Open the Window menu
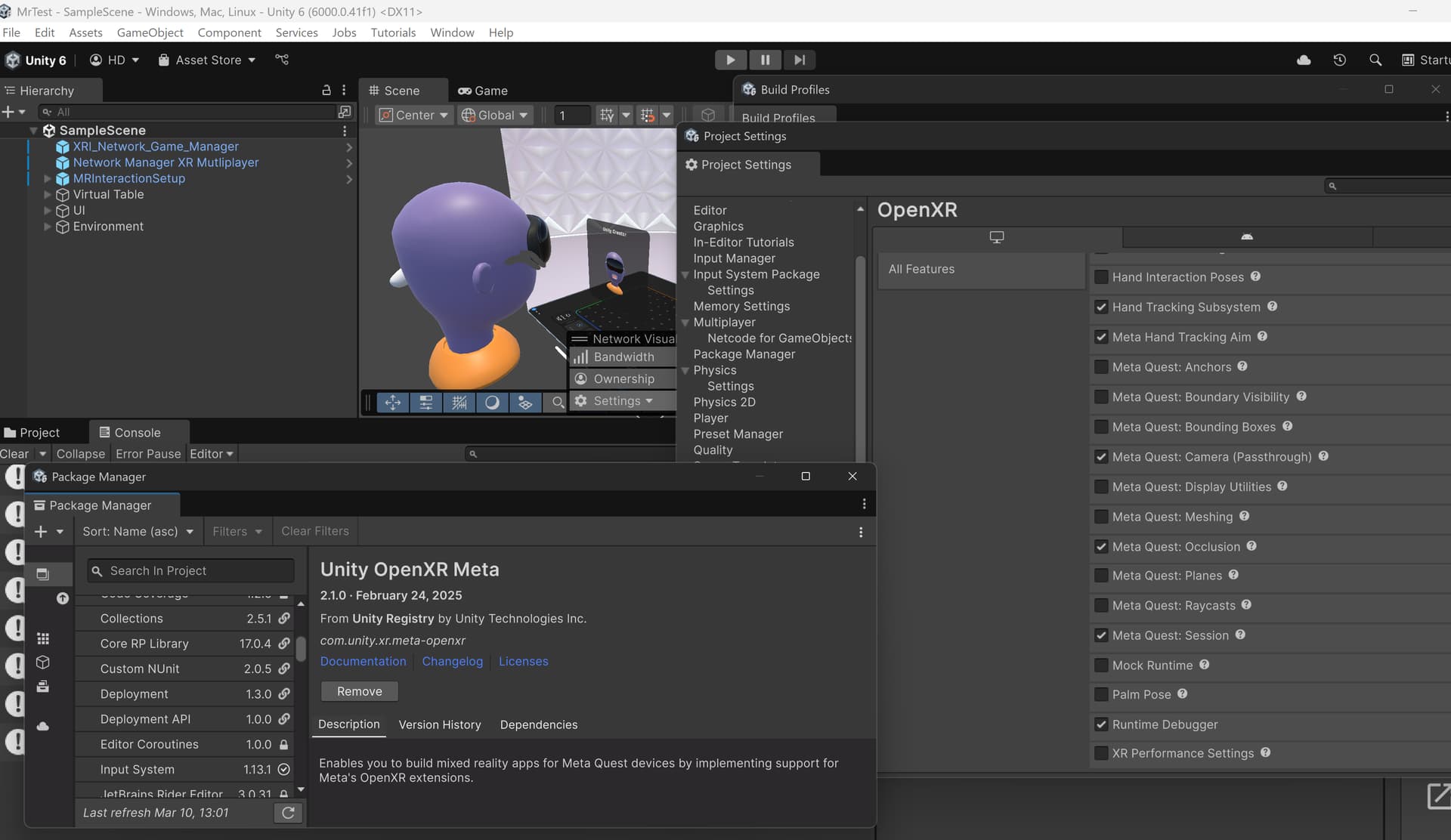This screenshot has height=840, width=1451. [x=452, y=32]
